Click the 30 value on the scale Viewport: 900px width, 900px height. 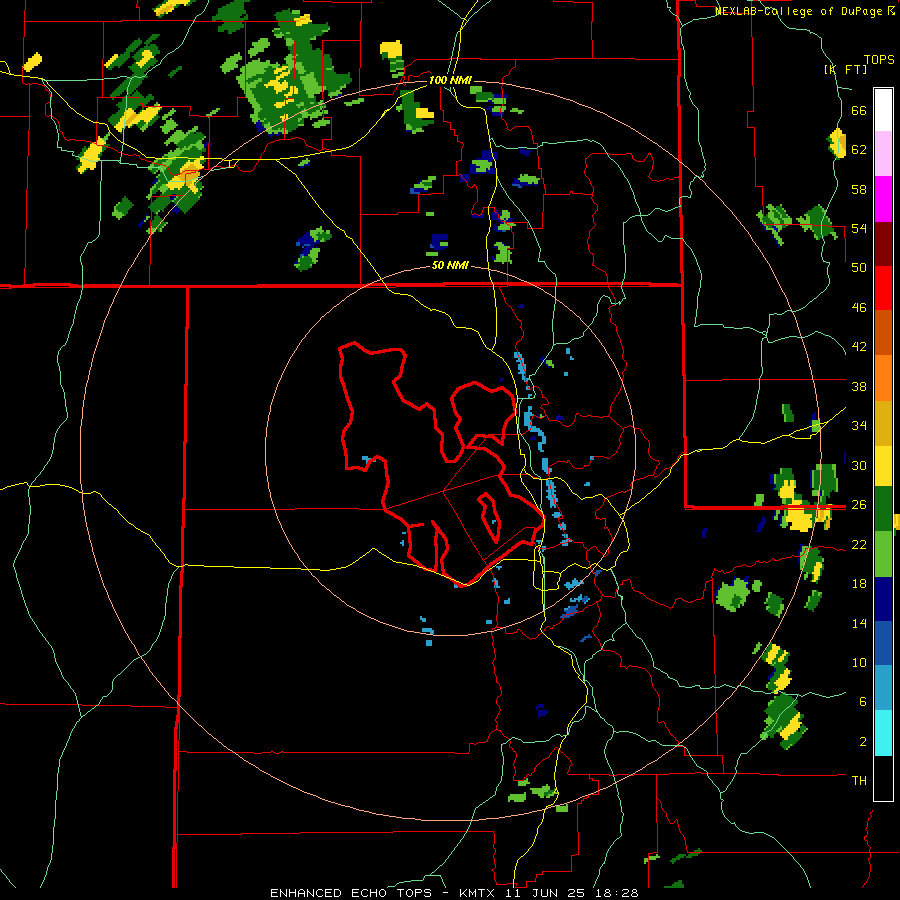pyautogui.click(x=859, y=465)
